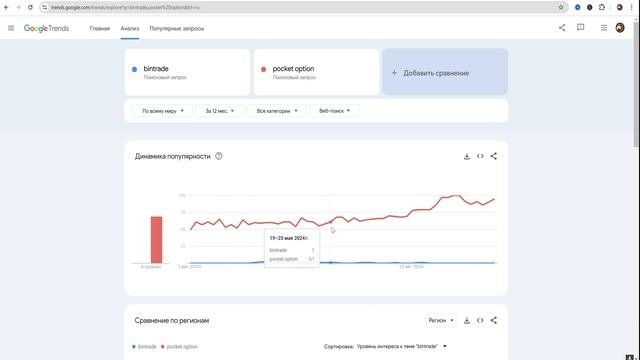Open the За 12 мес. time range dropdown
The height and width of the screenshot is (360, 640).
[220, 111]
